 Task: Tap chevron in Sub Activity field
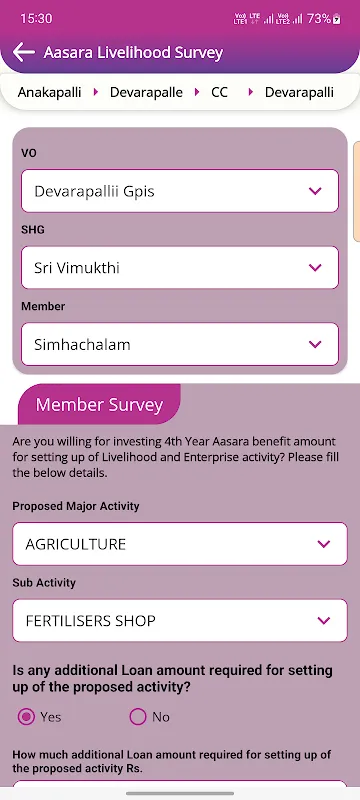click(x=324, y=620)
